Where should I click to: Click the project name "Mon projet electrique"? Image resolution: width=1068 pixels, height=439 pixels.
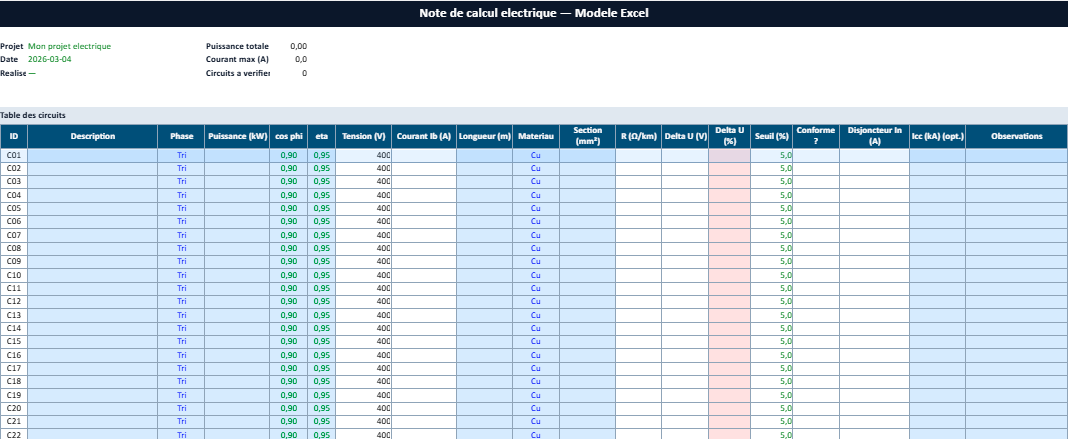(x=69, y=46)
